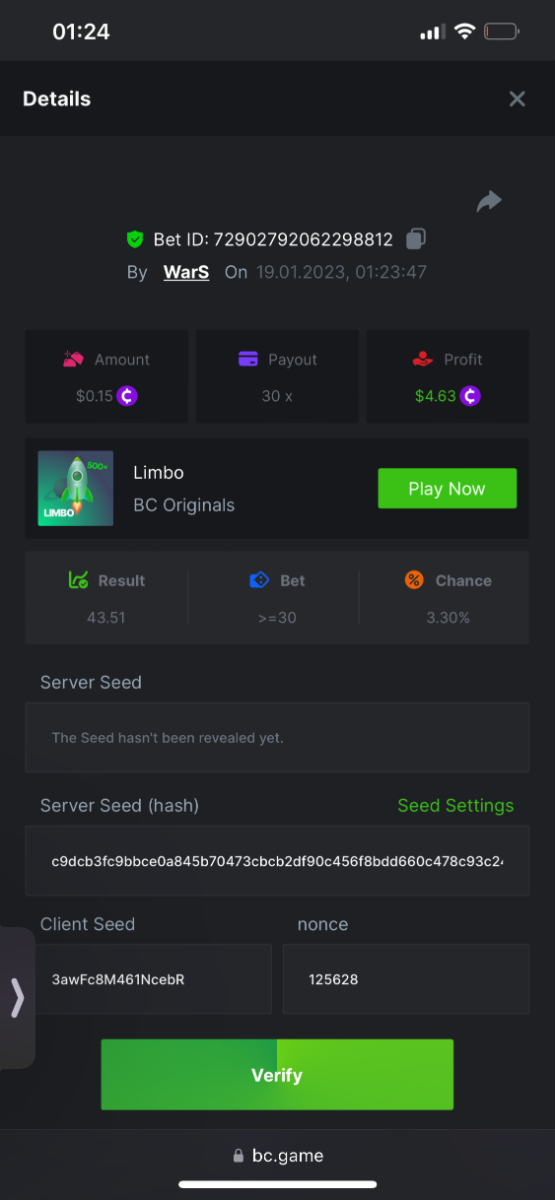Open the WarS user profile link
555x1200 pixels.
tap(186, 272)
